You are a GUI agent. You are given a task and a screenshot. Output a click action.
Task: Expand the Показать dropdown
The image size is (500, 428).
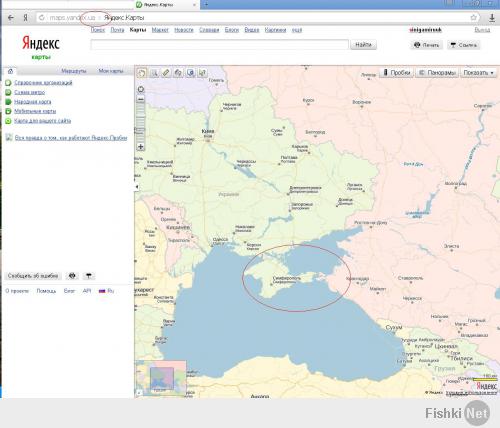(478, 72)
